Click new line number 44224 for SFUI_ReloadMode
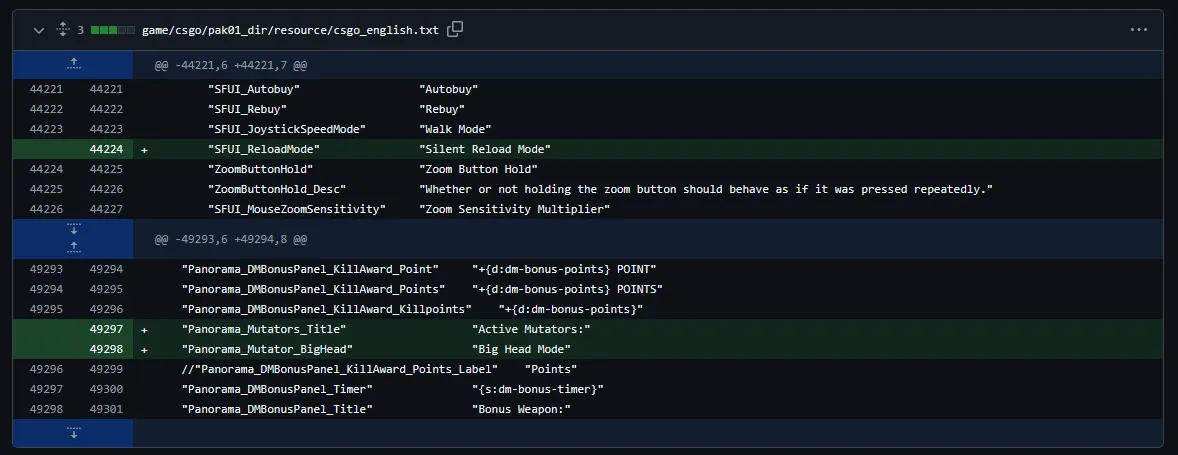The width and height of the screenshot is (1178, 455). click(106, 149)
